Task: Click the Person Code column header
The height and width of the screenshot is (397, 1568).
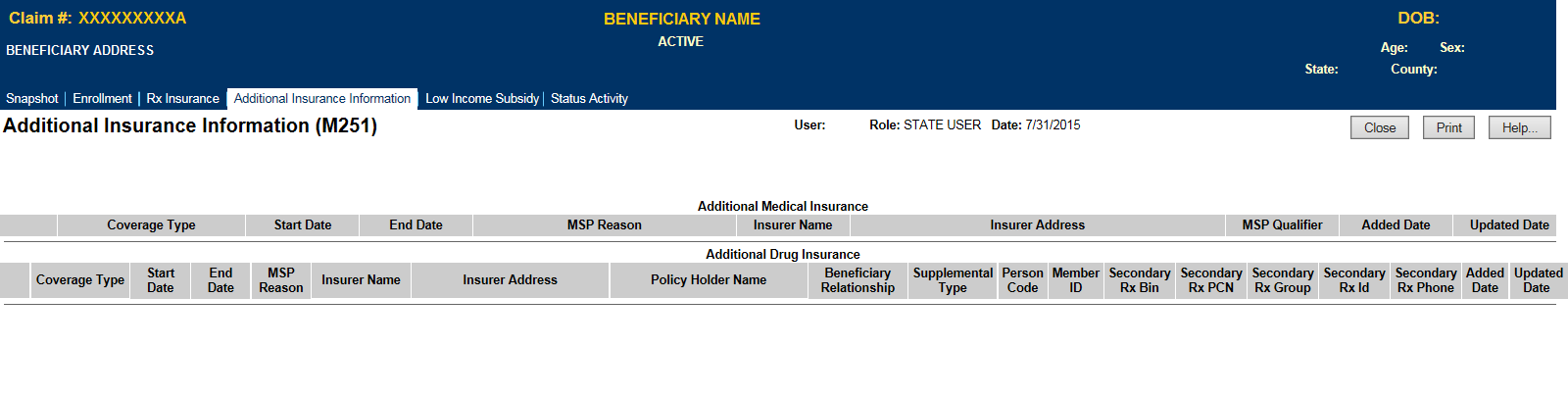Action: tap(1022, 280)
